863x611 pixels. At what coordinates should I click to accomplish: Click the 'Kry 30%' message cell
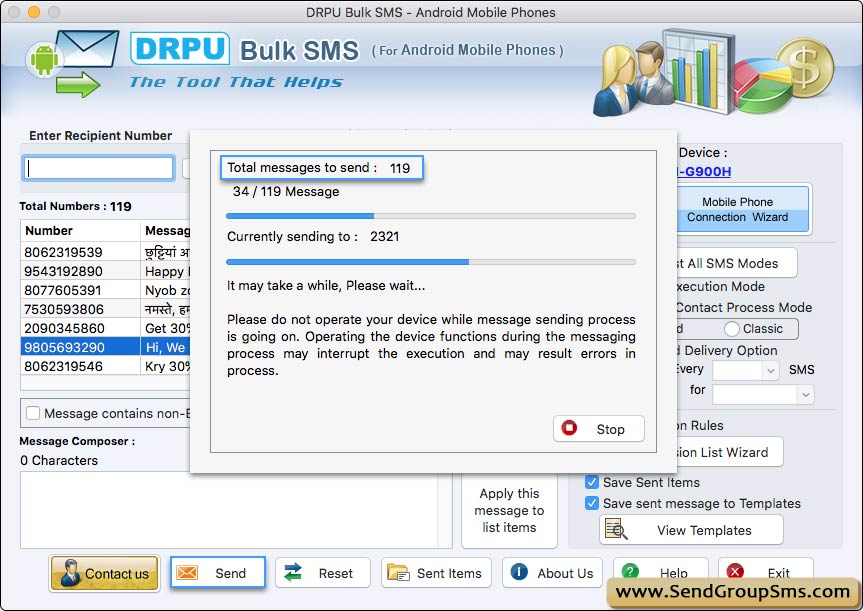tap(166, 366)
